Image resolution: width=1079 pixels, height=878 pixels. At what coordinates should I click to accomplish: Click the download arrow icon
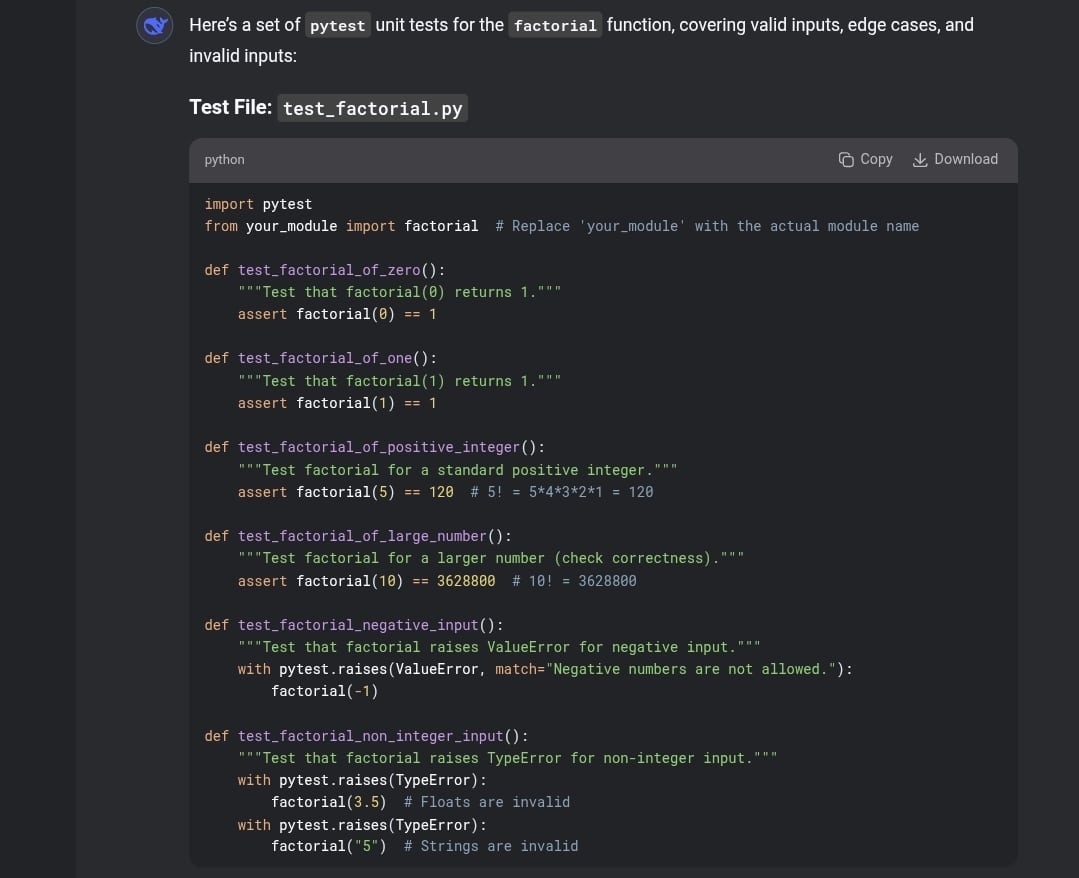point(919,160)
